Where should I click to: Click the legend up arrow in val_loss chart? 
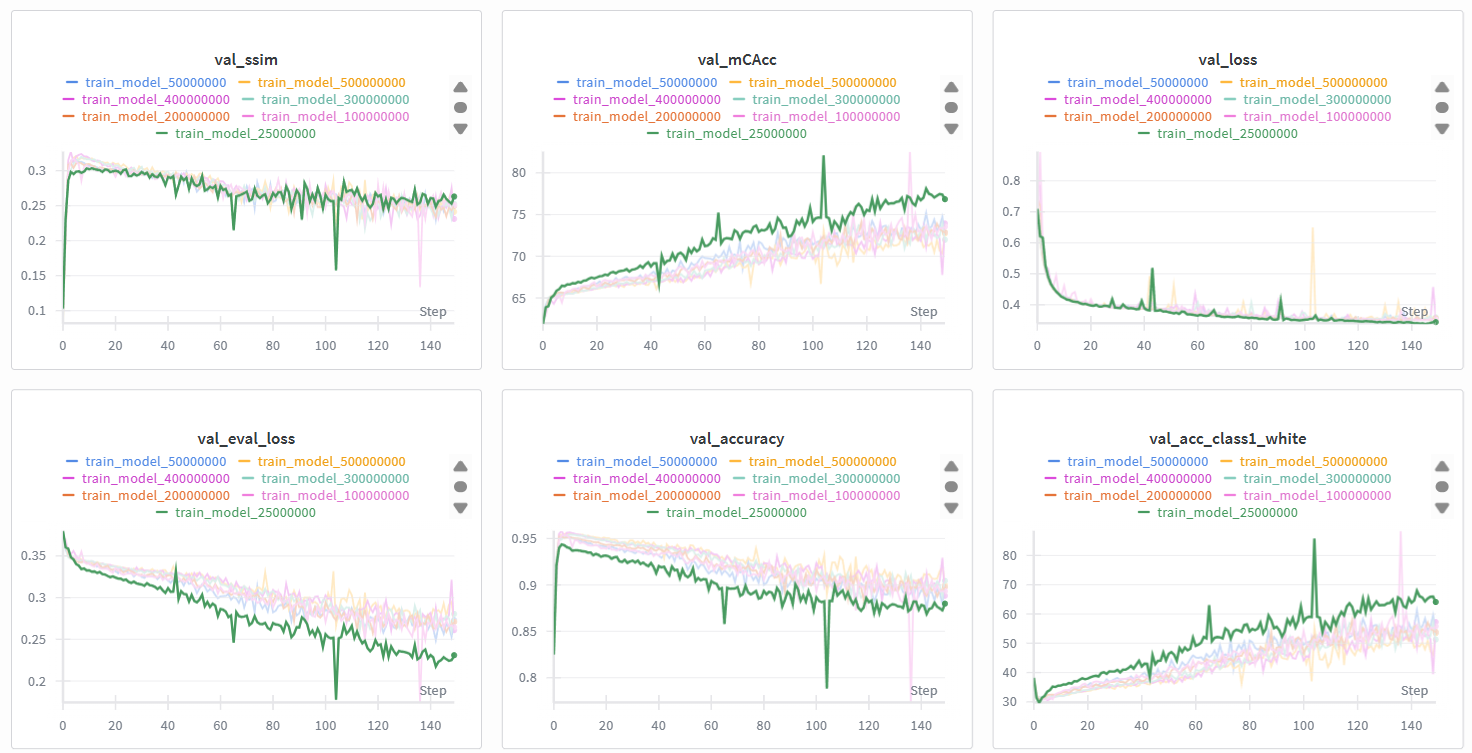[1442, 87]
